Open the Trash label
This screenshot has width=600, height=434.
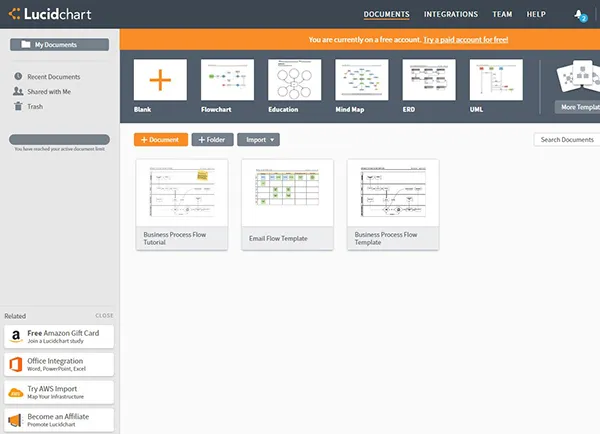(x=35, y=106)
